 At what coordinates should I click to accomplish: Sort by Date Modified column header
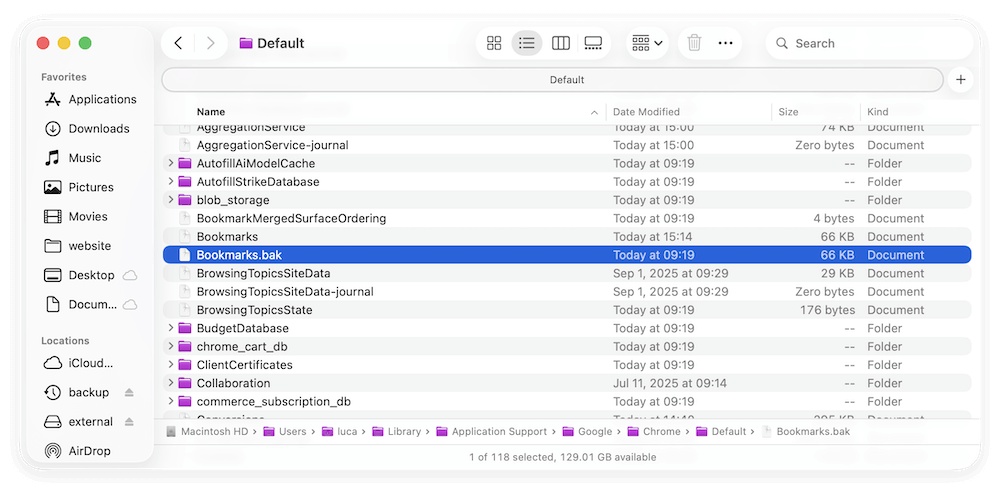pyautogui.click(x=646, y=112)
